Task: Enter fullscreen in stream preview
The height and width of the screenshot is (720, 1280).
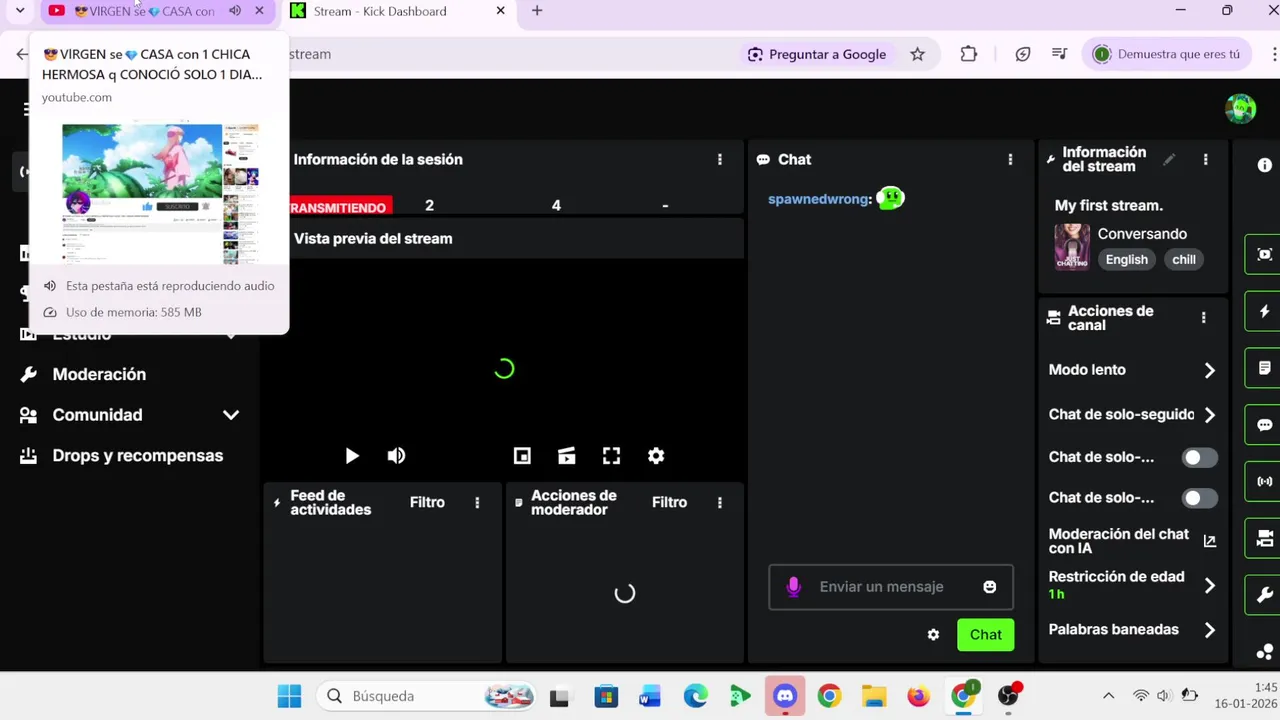Action: click(x=612, y=456)
